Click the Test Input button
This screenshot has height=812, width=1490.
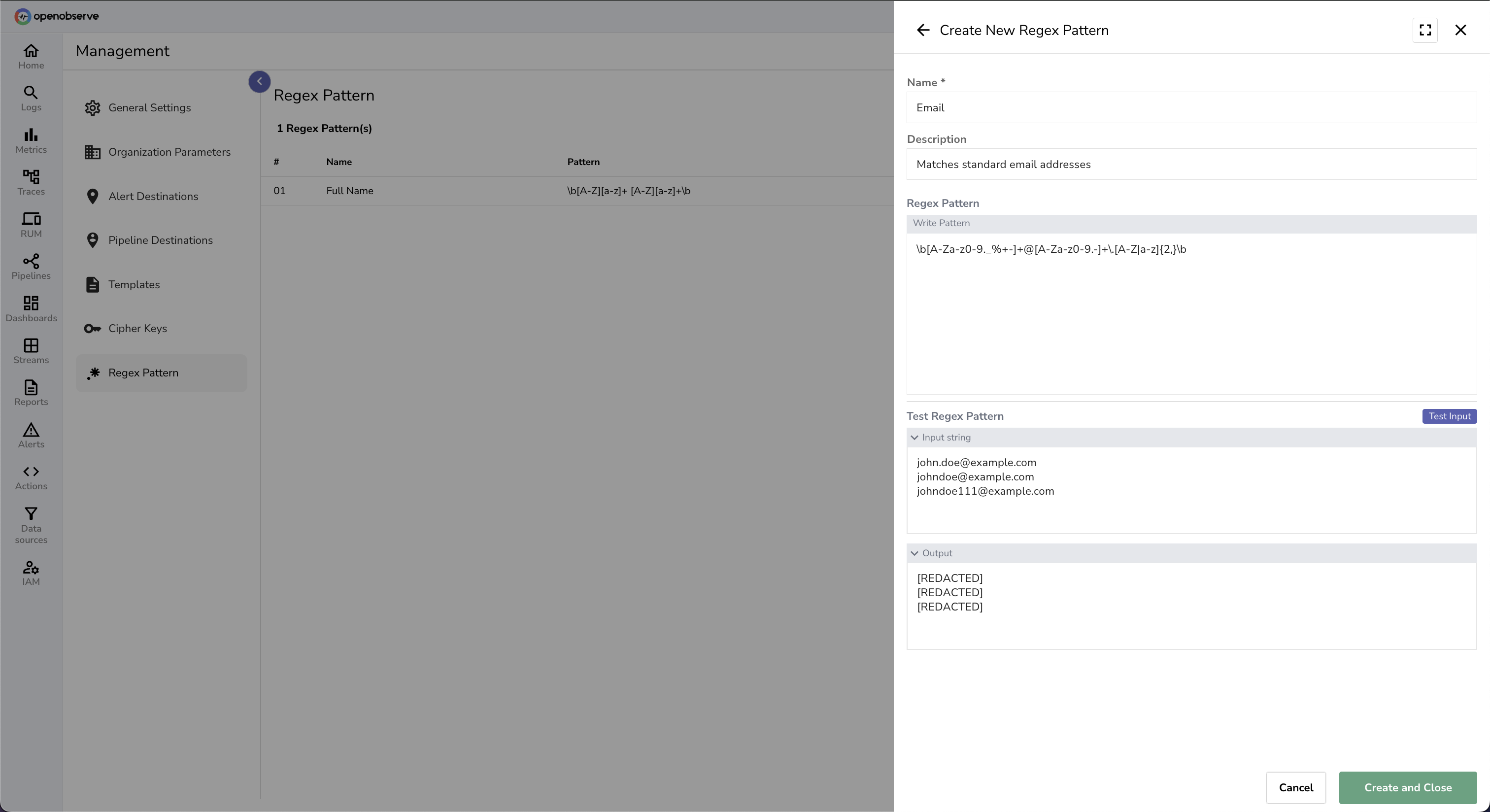pyautogui.click(x=1450, y=416)
